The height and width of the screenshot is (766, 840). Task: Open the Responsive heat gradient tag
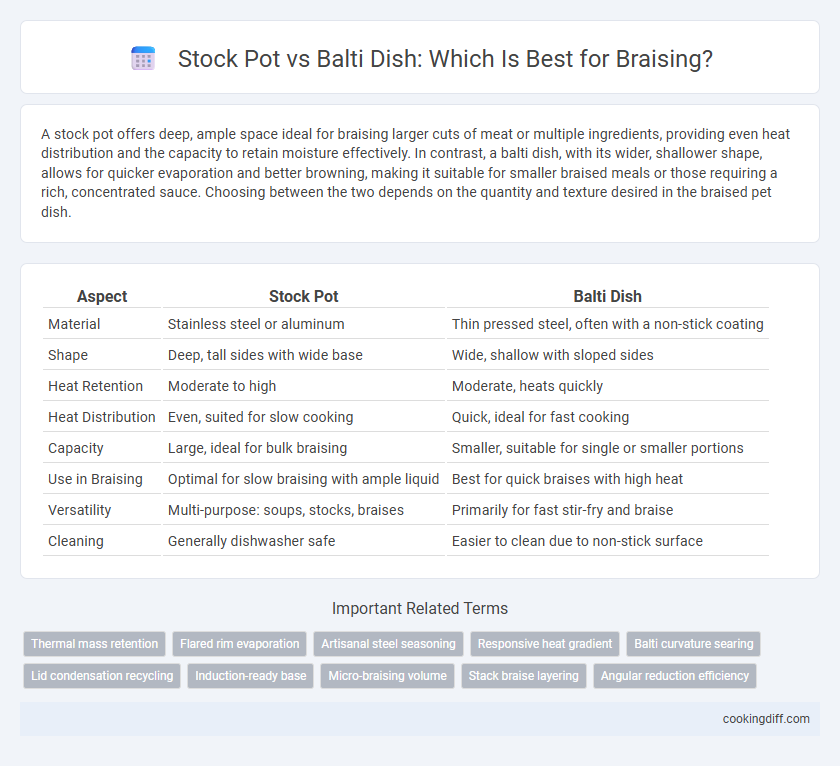click(545, 644)
